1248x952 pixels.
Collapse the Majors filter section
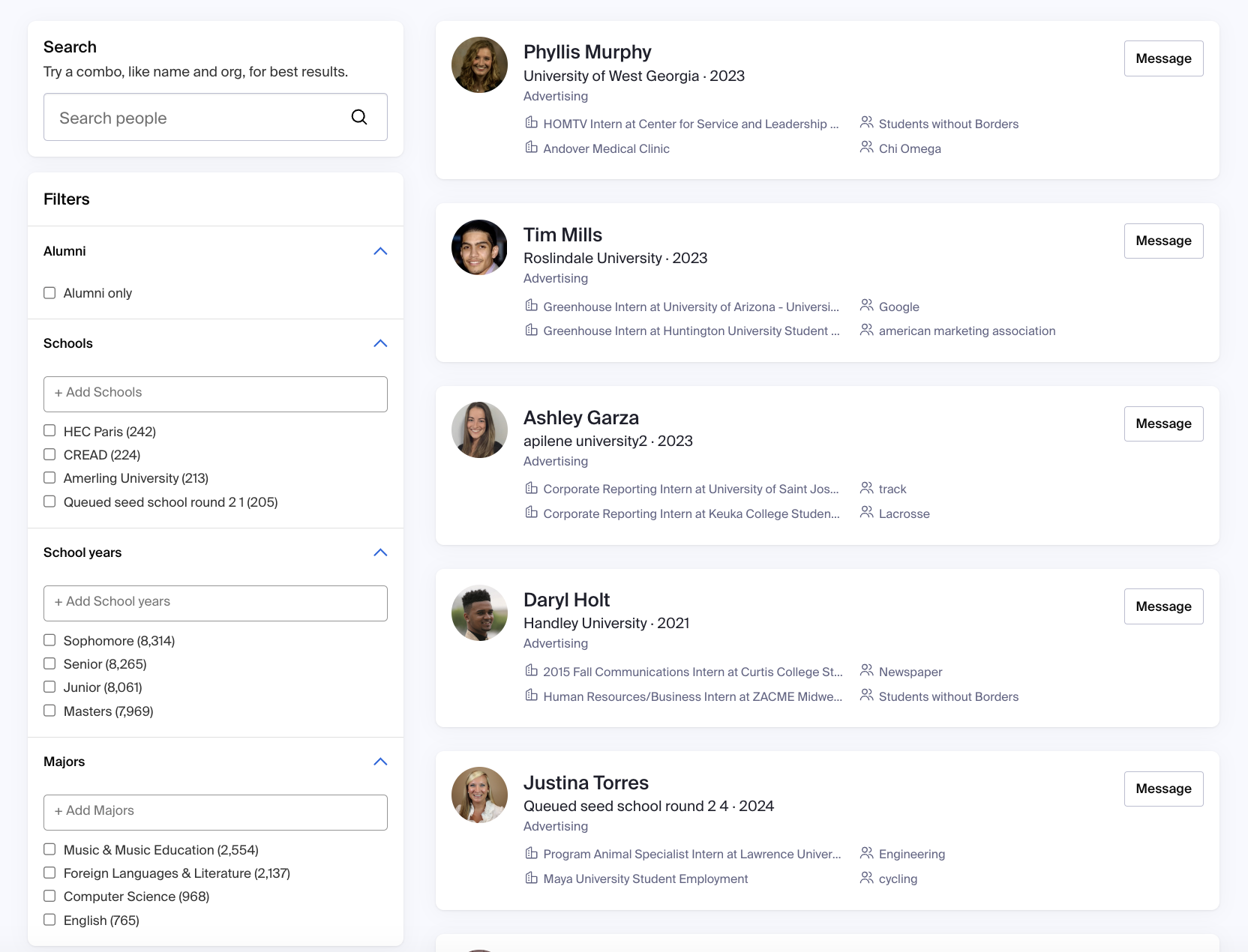(x=380, y=762)
